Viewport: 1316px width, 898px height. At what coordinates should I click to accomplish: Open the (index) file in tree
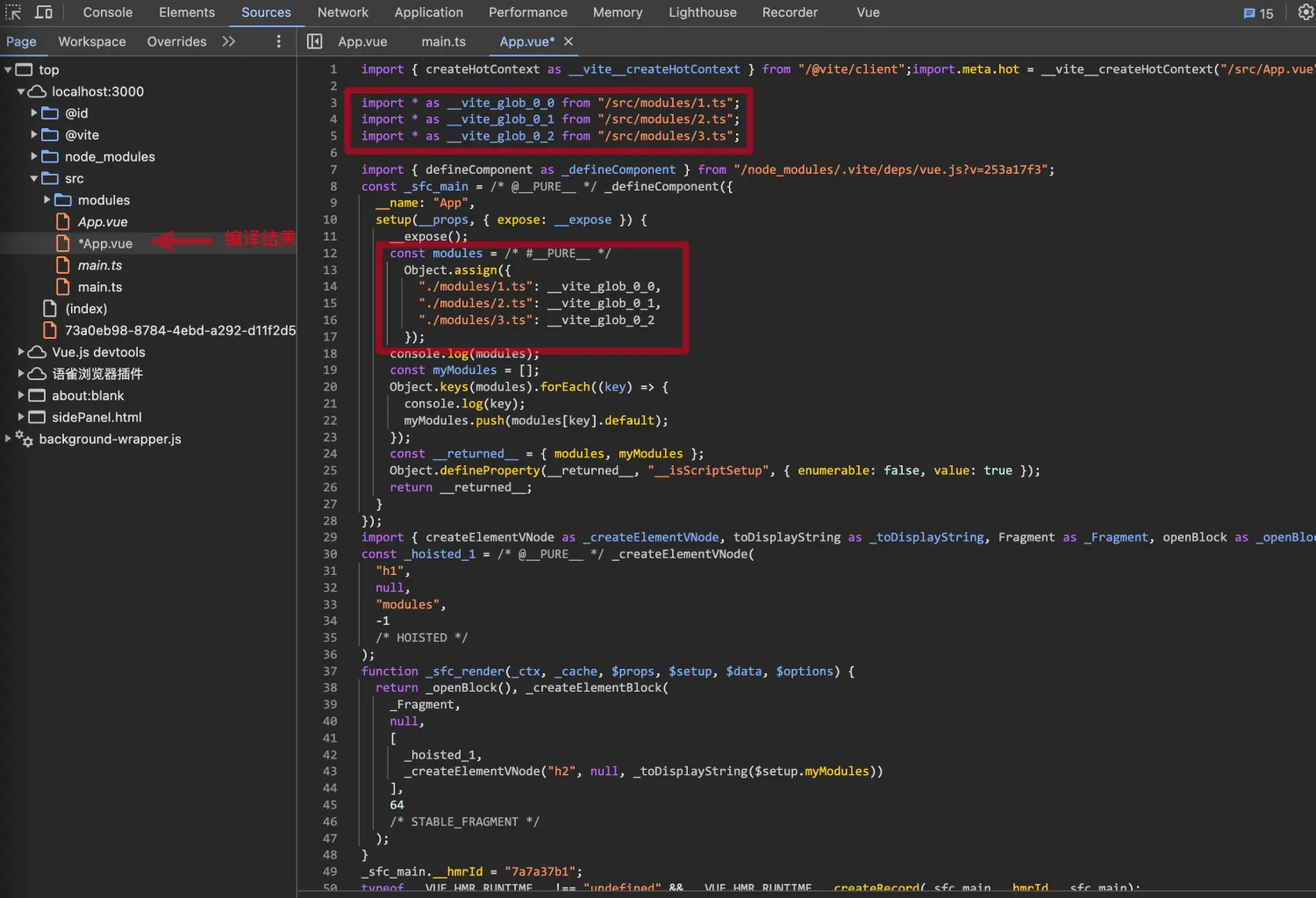pyautogui.click(x=86, y=309)
